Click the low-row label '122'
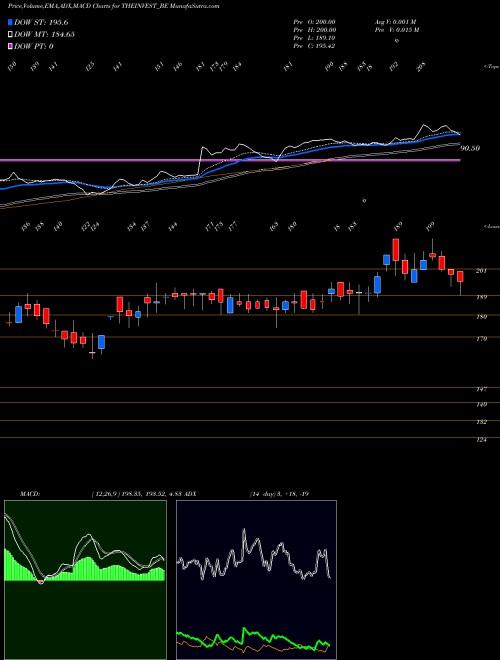This screenshot has width=500, height=660. [x=85, y=227]
